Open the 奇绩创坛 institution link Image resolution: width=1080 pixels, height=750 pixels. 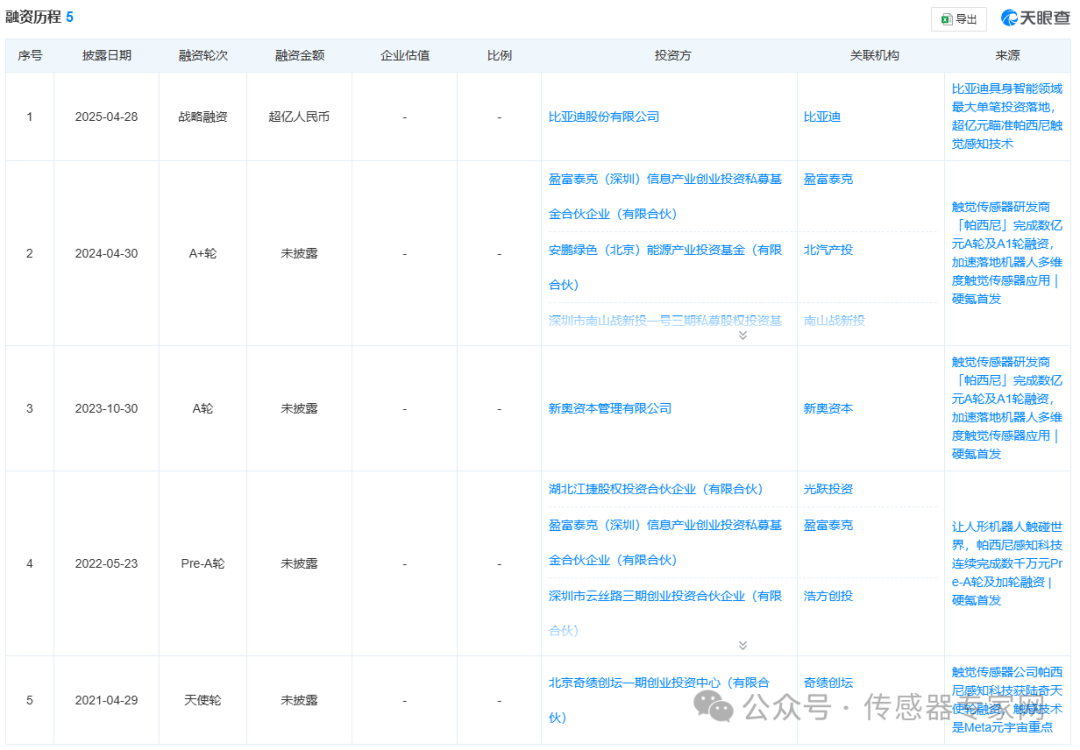coord(828,683)
